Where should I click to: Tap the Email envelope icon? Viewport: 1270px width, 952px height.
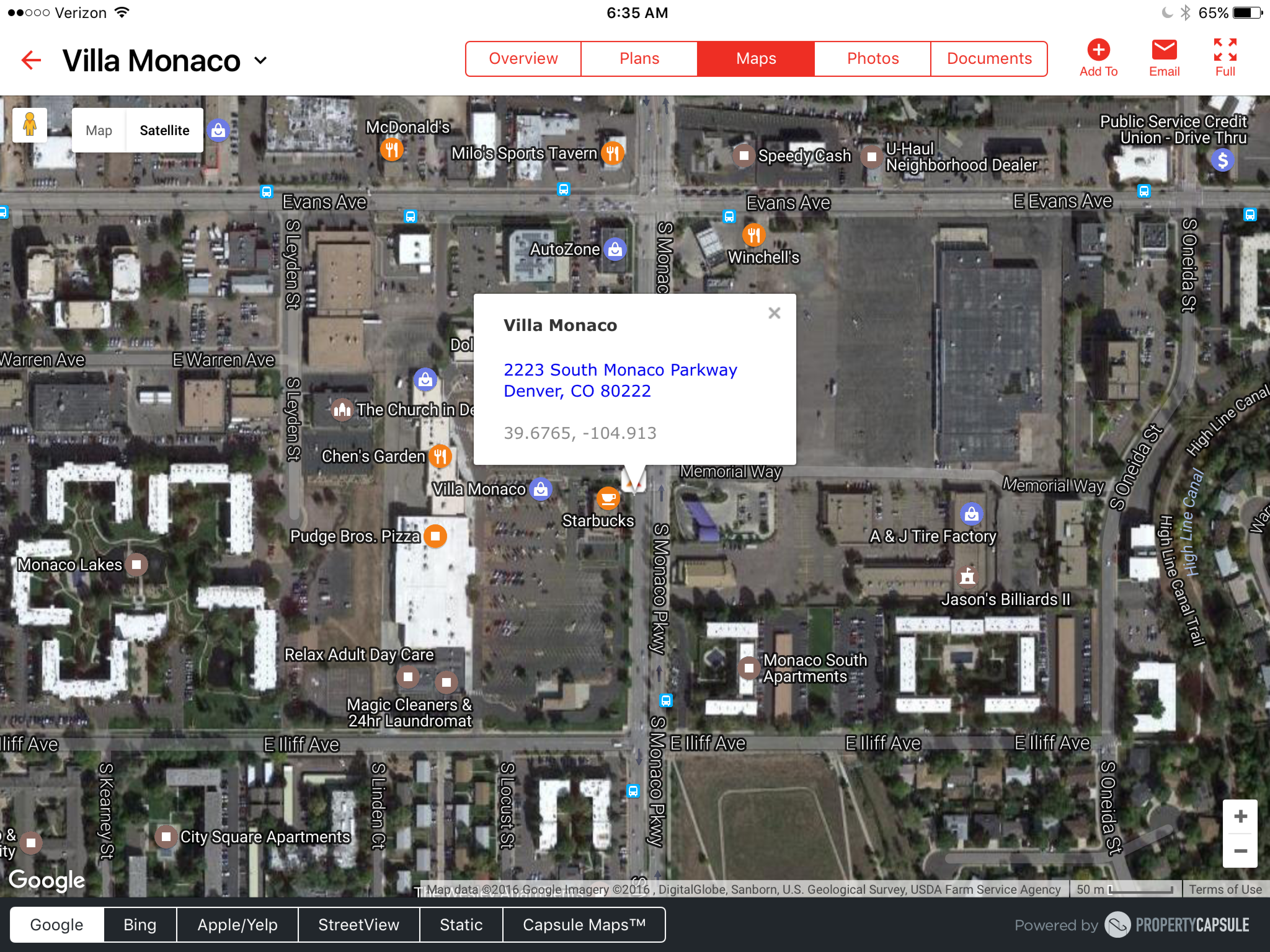pyautogui.click(x=1164, y=50)
